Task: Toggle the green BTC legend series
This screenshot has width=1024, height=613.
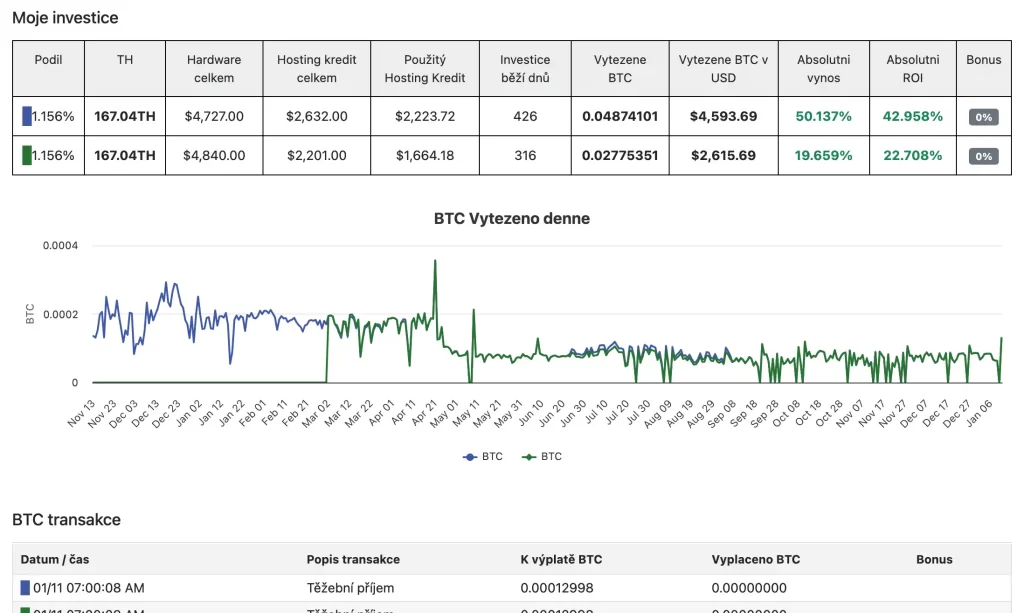Action: tap(541, 456)
